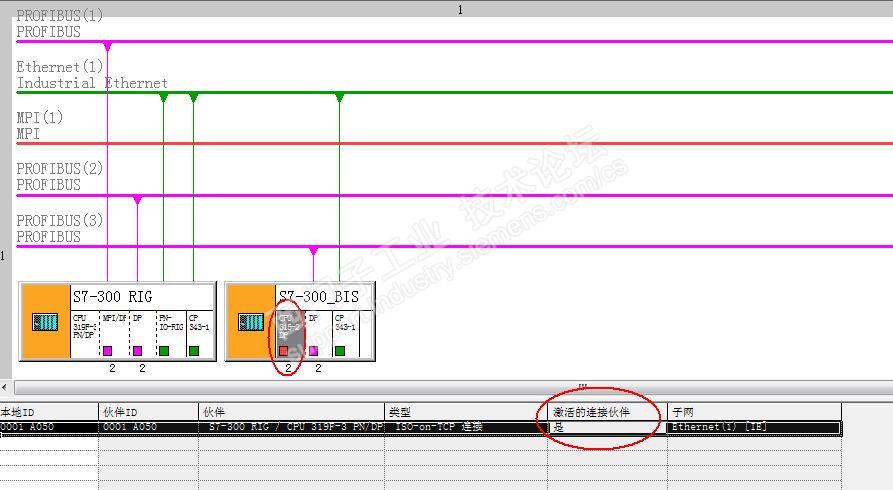Click S7-300_BIS node triangle on Ethernet line
Viewport: 893px width, 490px height.
(x=339, y=97)
